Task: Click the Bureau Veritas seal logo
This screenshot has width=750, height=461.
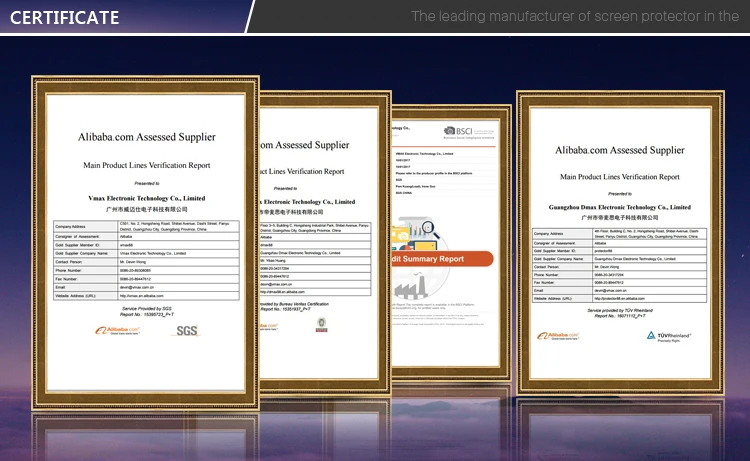Action: (322, 325)
